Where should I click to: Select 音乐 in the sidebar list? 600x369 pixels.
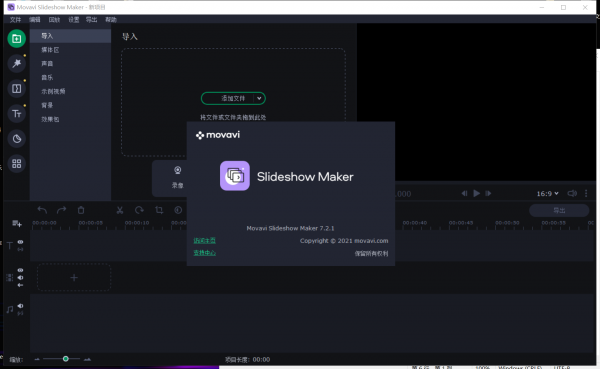[70, 78]
